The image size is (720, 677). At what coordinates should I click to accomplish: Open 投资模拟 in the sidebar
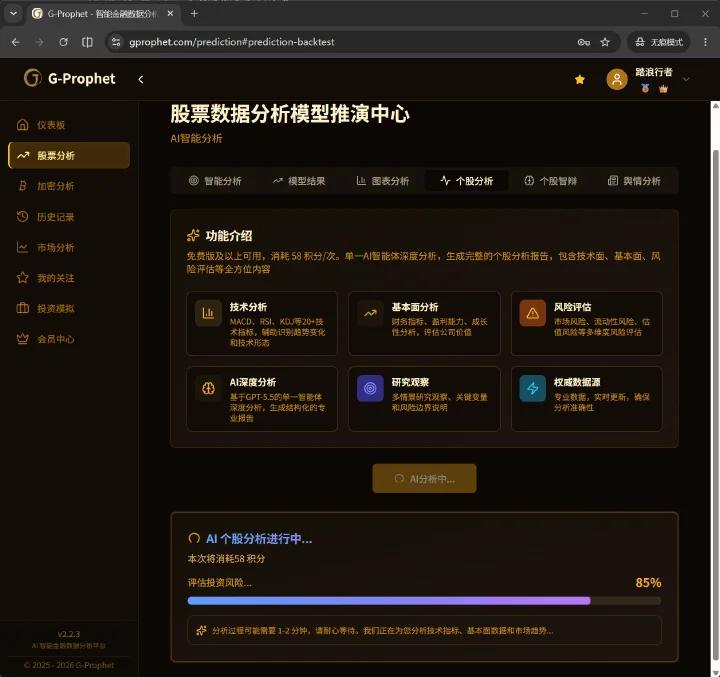pos(69,308)
